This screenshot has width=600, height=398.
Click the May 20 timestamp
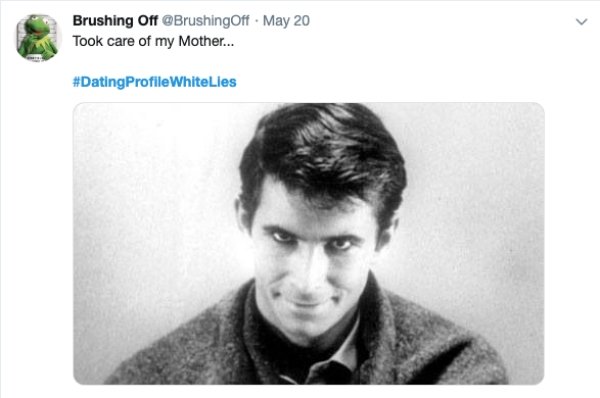pos(286,21)
